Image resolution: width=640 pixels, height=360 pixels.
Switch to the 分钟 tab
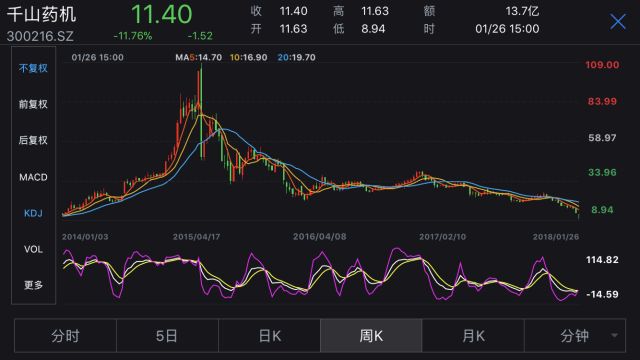575,336
